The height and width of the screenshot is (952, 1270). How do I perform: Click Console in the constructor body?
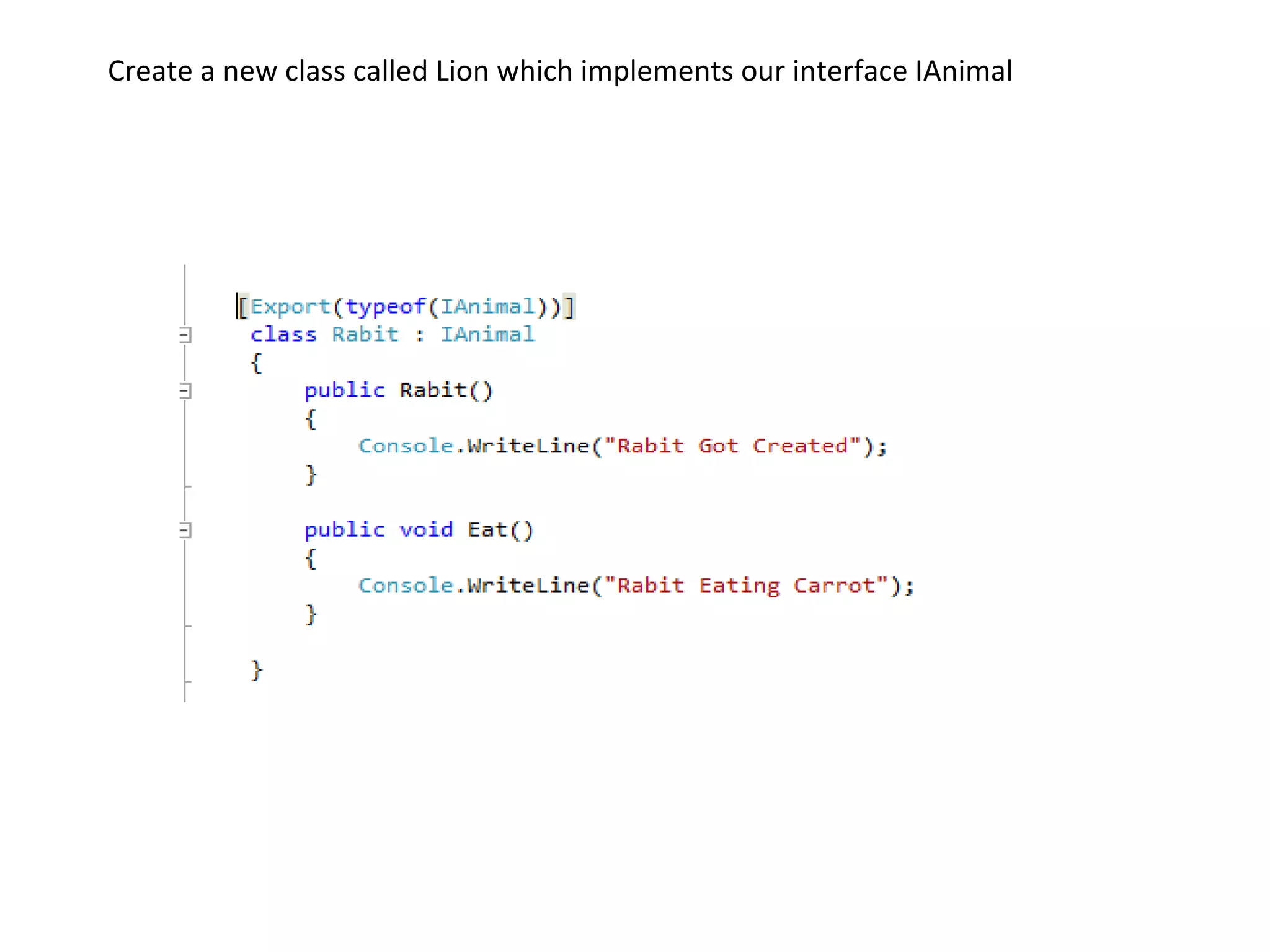click(x=406, y=446)
